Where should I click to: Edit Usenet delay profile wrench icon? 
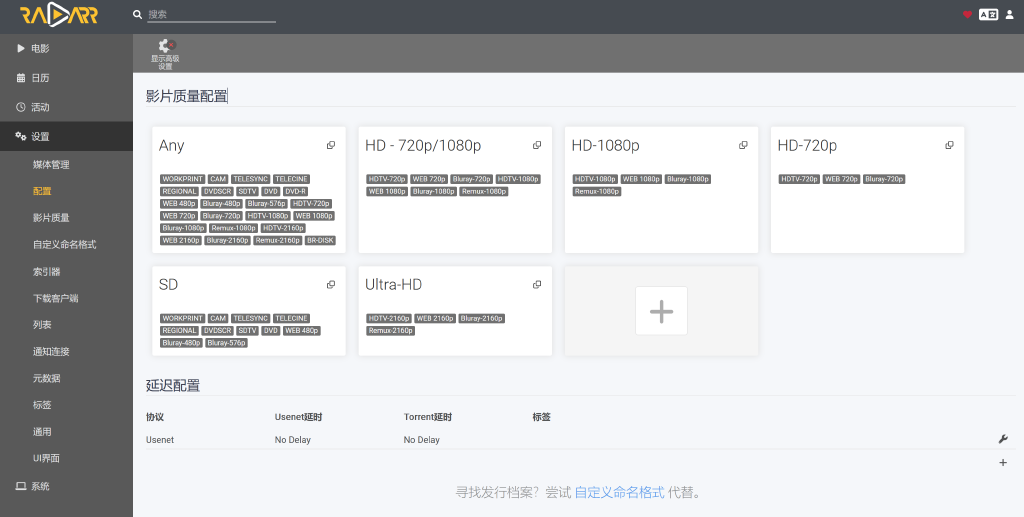(x=1003, y=439)
